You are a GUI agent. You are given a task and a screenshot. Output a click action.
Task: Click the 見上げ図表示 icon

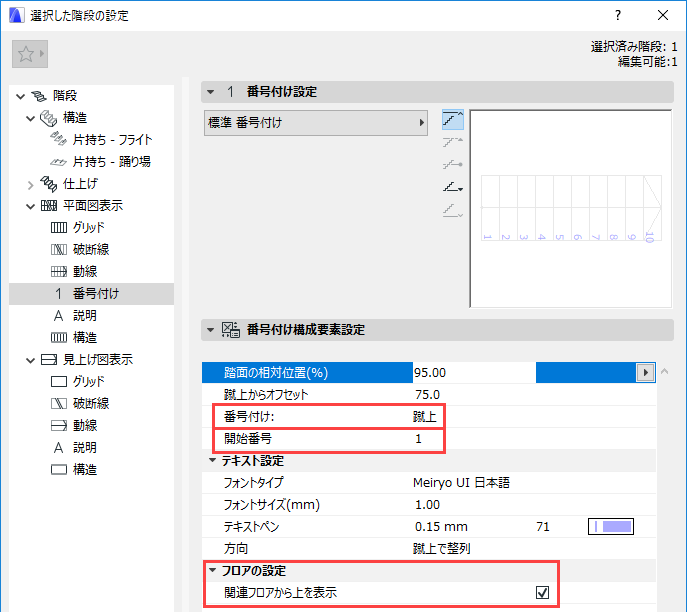(x=49, y=360)
